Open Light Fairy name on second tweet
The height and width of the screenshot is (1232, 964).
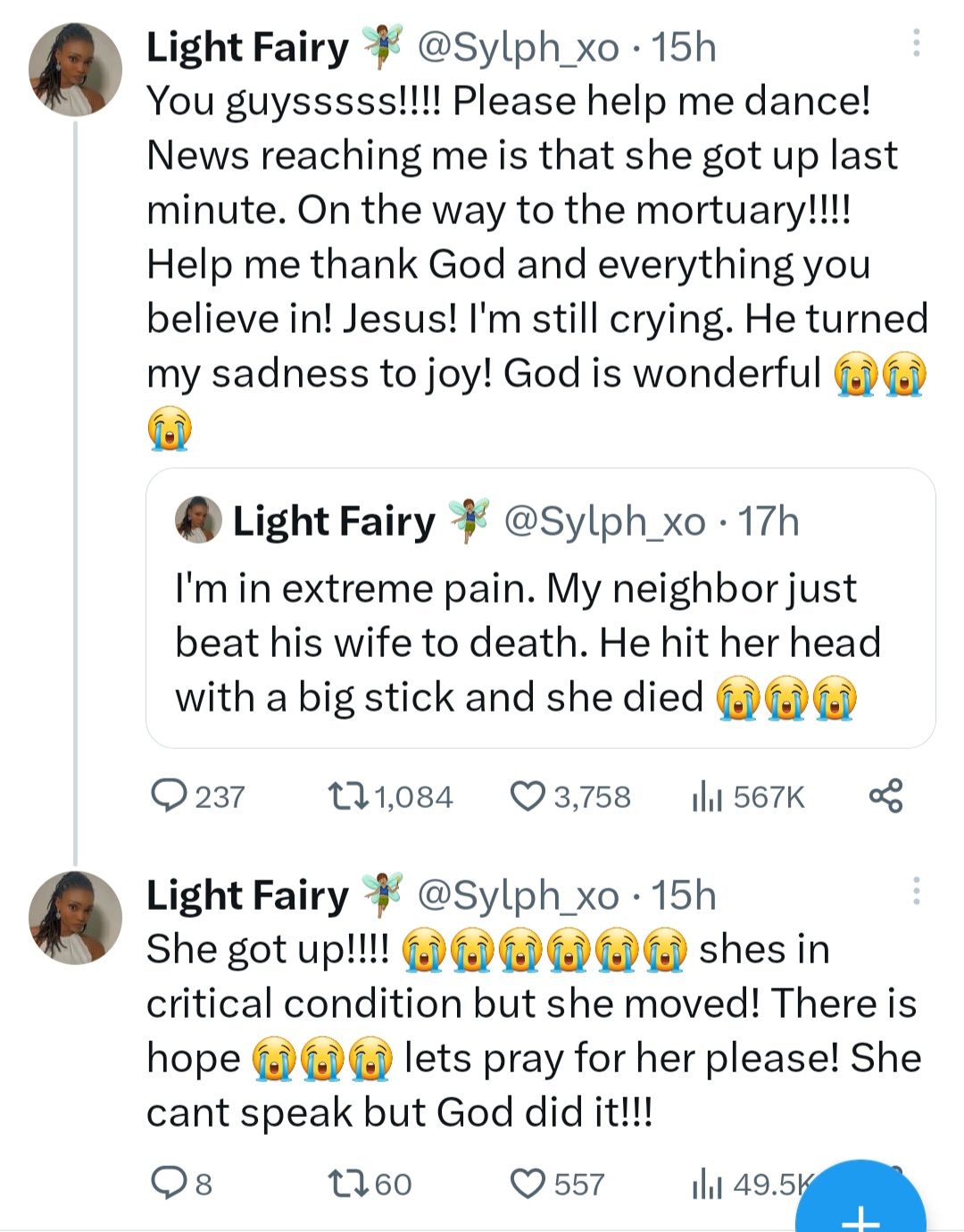tap(247, 895)
